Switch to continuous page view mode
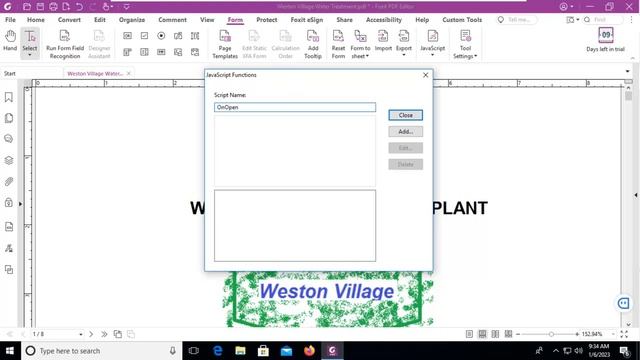The height and width of the screenshot is (360, 640). [x=482, y=334]
